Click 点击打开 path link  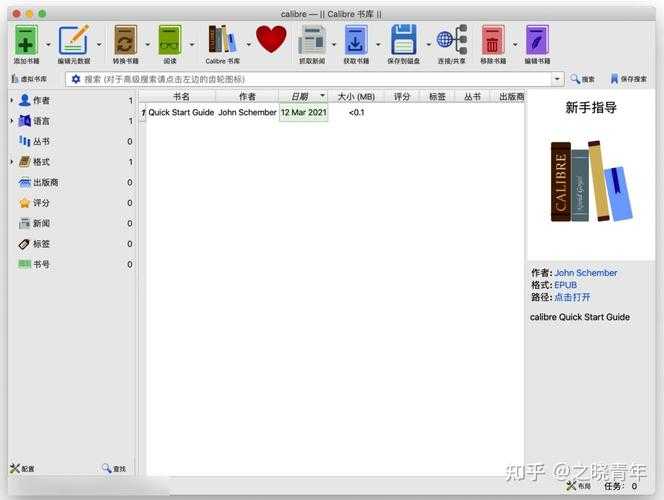[x=572, y=297]
